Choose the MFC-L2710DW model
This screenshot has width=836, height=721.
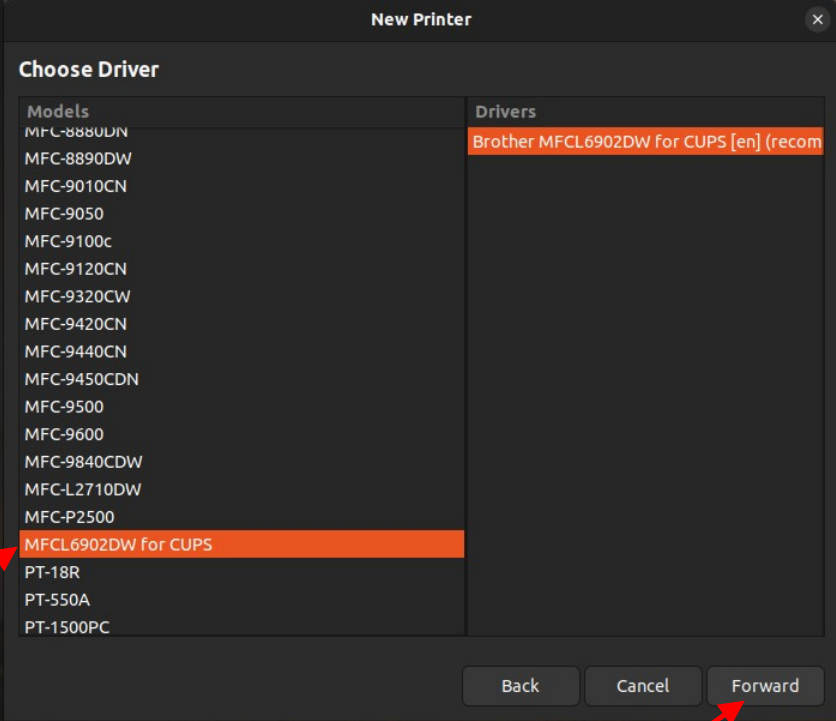83,489
